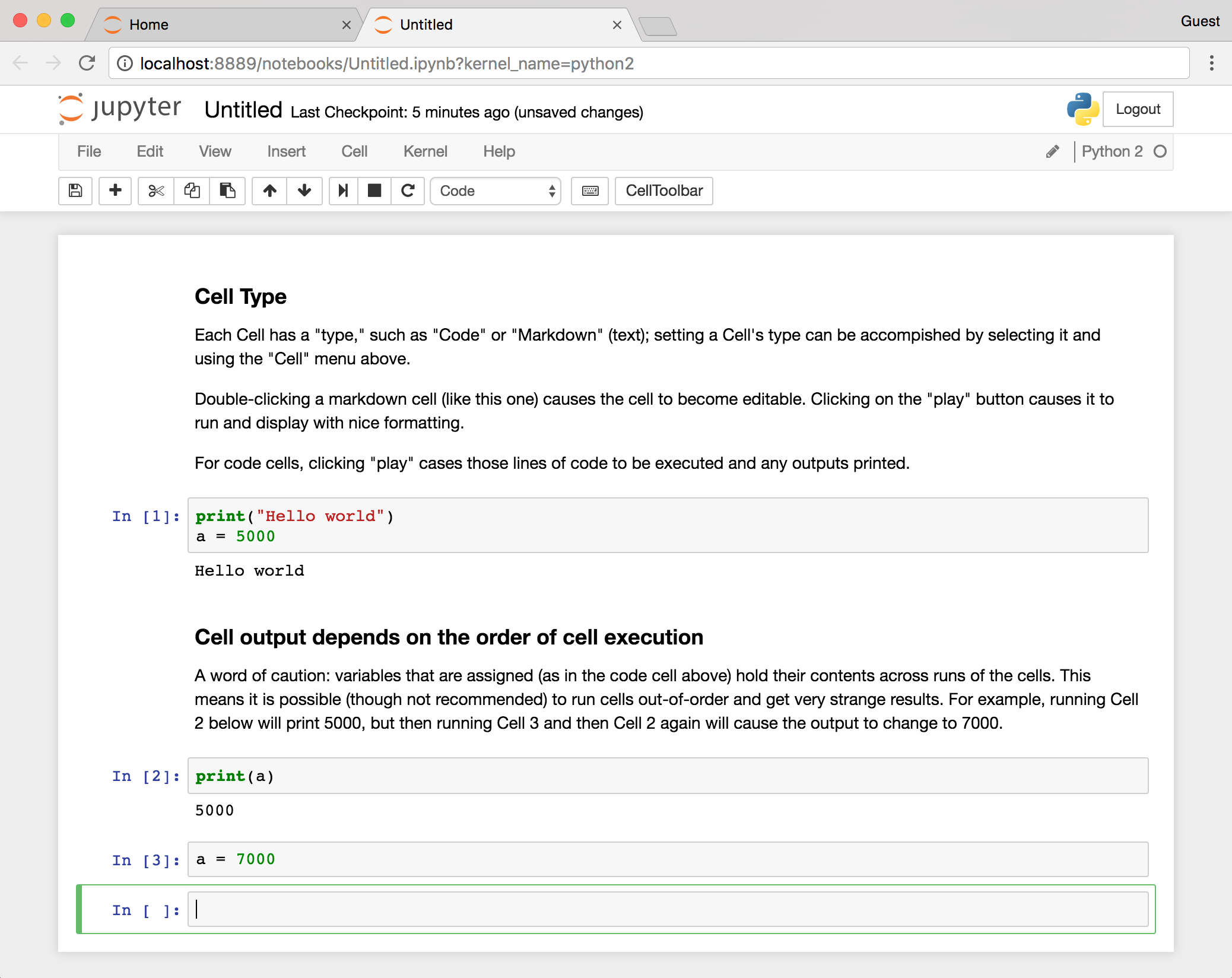
Task: Open the Kernel menu
Action: point(425,151)
